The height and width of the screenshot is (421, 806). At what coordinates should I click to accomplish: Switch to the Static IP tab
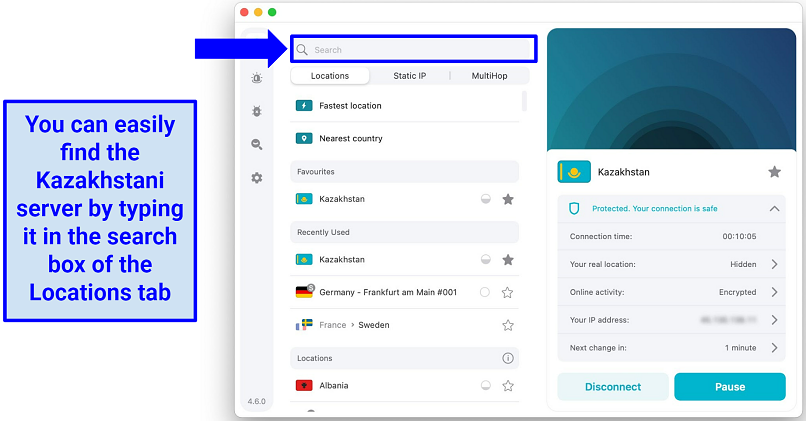410,76
